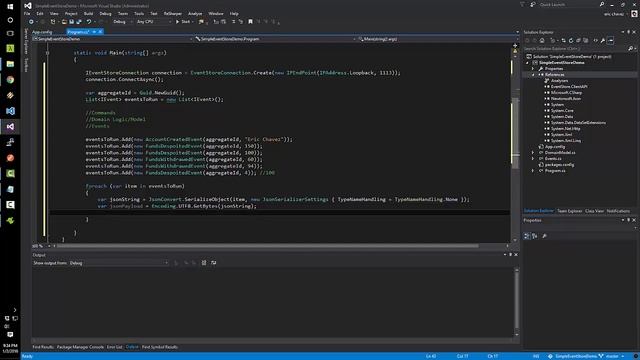Collapse the References node in Solution Explorer
The image size is (640, 360).
click(533, 75)
